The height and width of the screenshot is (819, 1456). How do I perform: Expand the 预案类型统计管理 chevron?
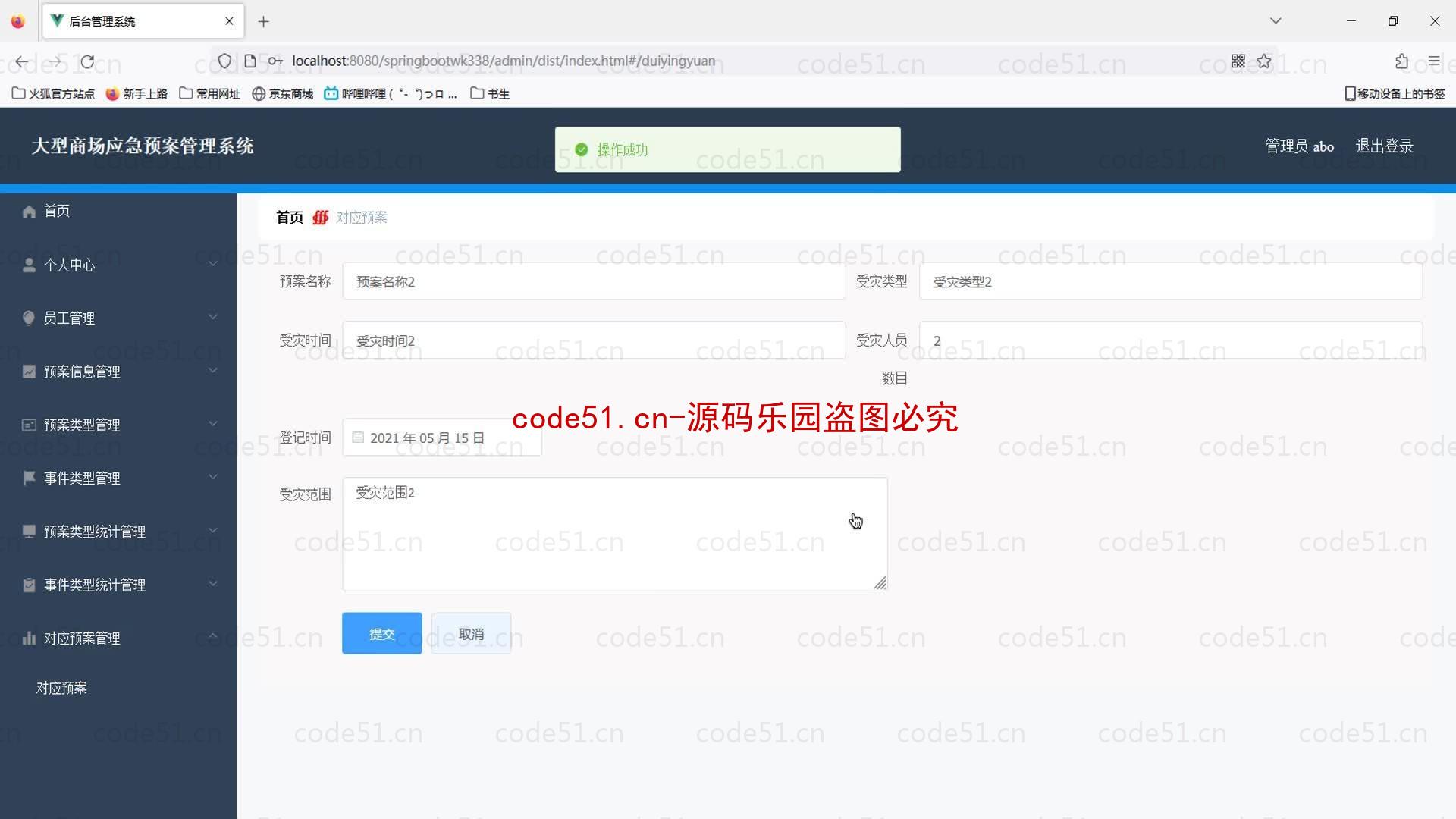(213, 530)
